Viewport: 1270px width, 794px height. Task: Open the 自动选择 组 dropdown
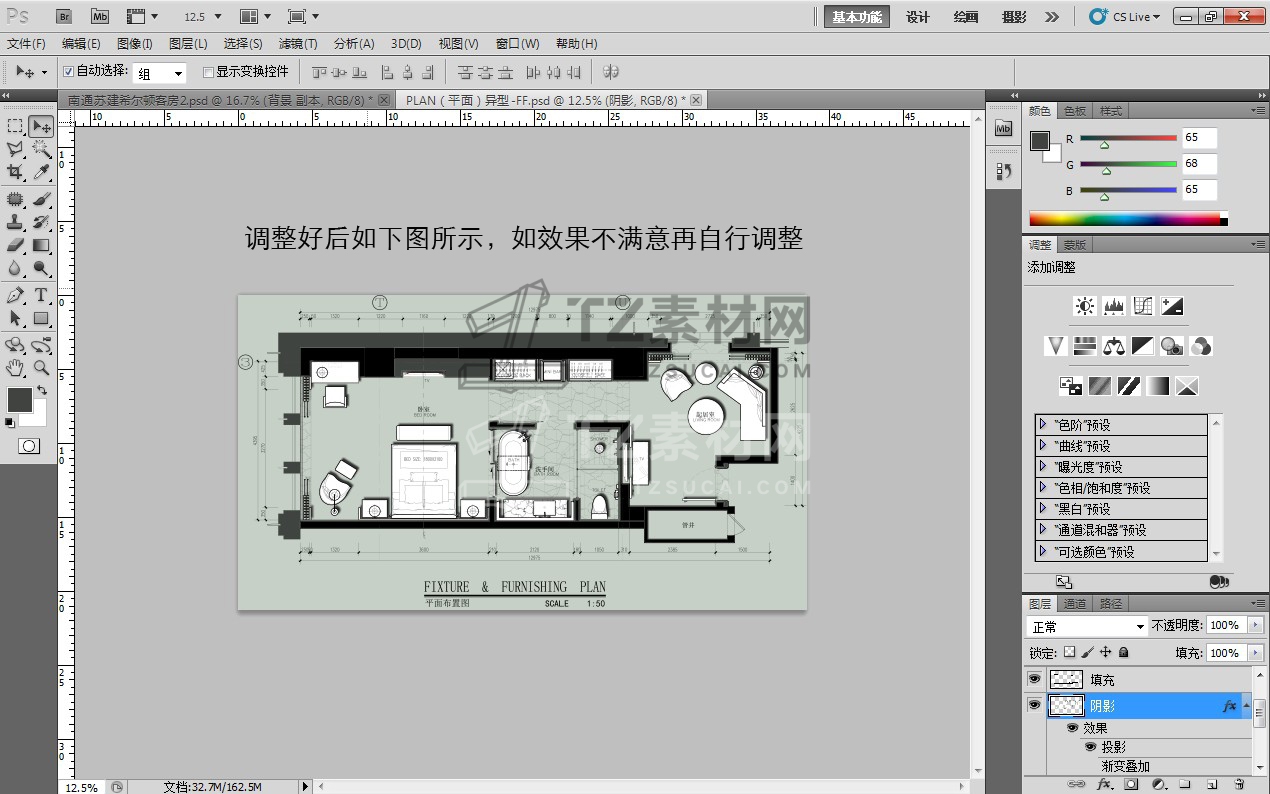click(x=160, y=73)
